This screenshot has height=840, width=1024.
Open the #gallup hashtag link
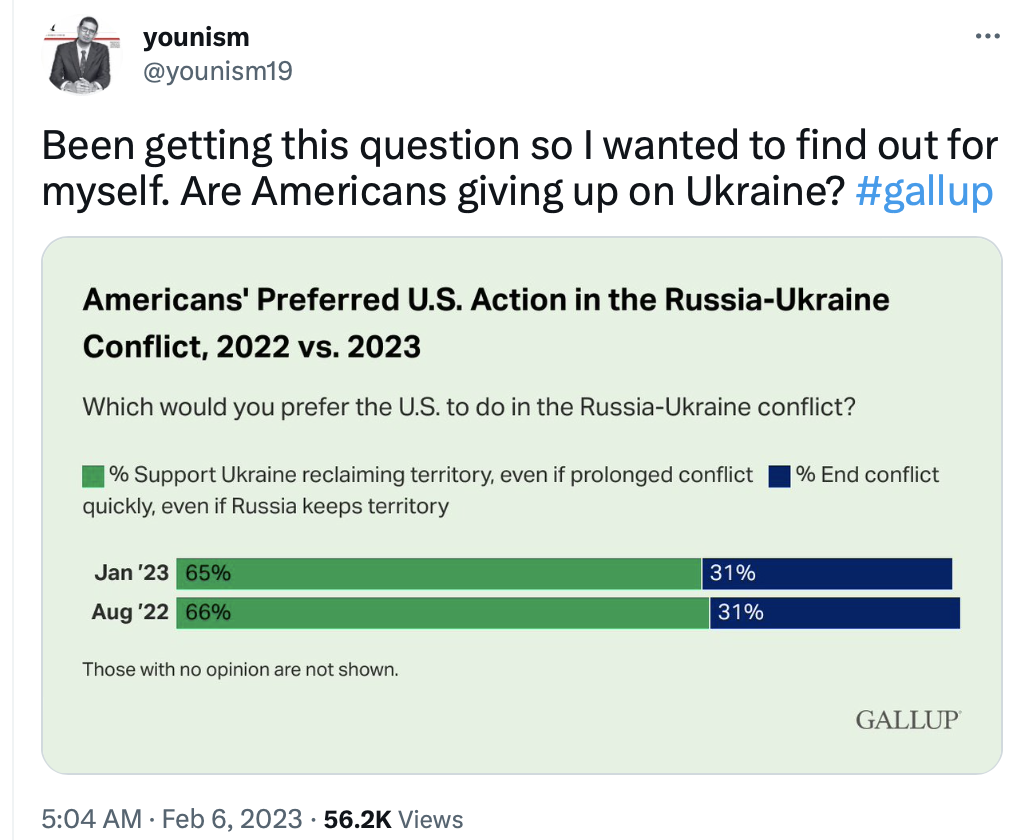pyautogui.click(x=925, y=190)
